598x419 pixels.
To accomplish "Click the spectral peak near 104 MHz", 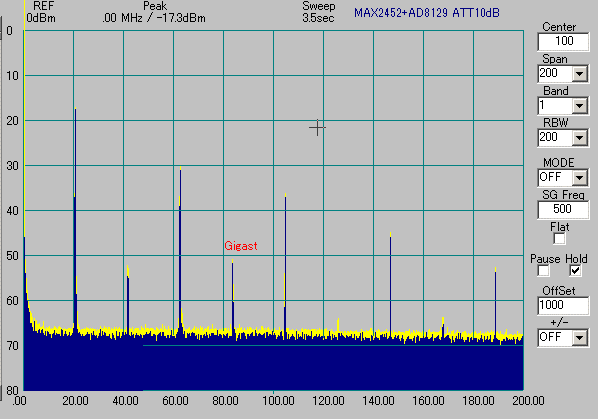I will tap(285, 263).
